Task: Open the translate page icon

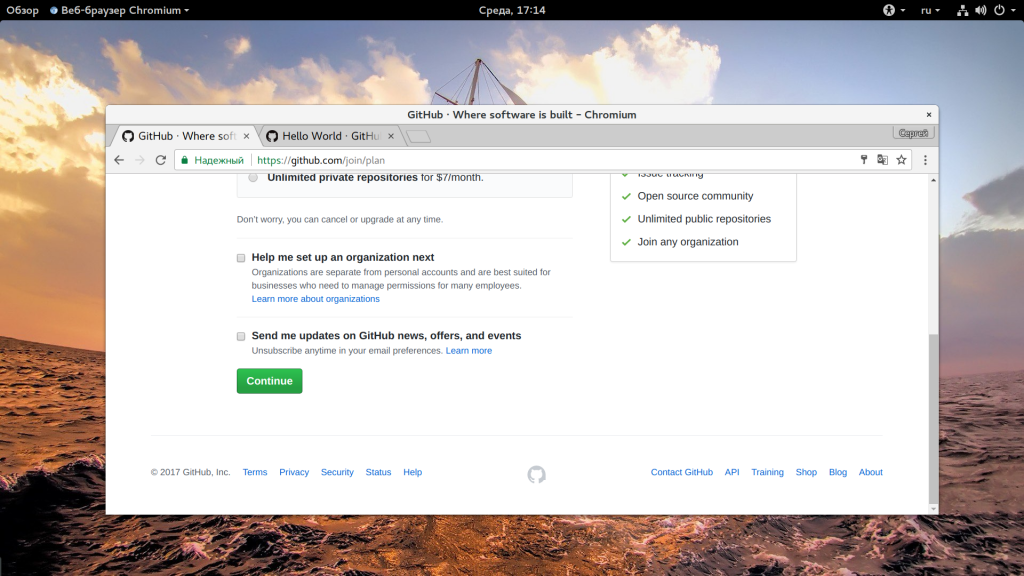Action: coord(882,160)
